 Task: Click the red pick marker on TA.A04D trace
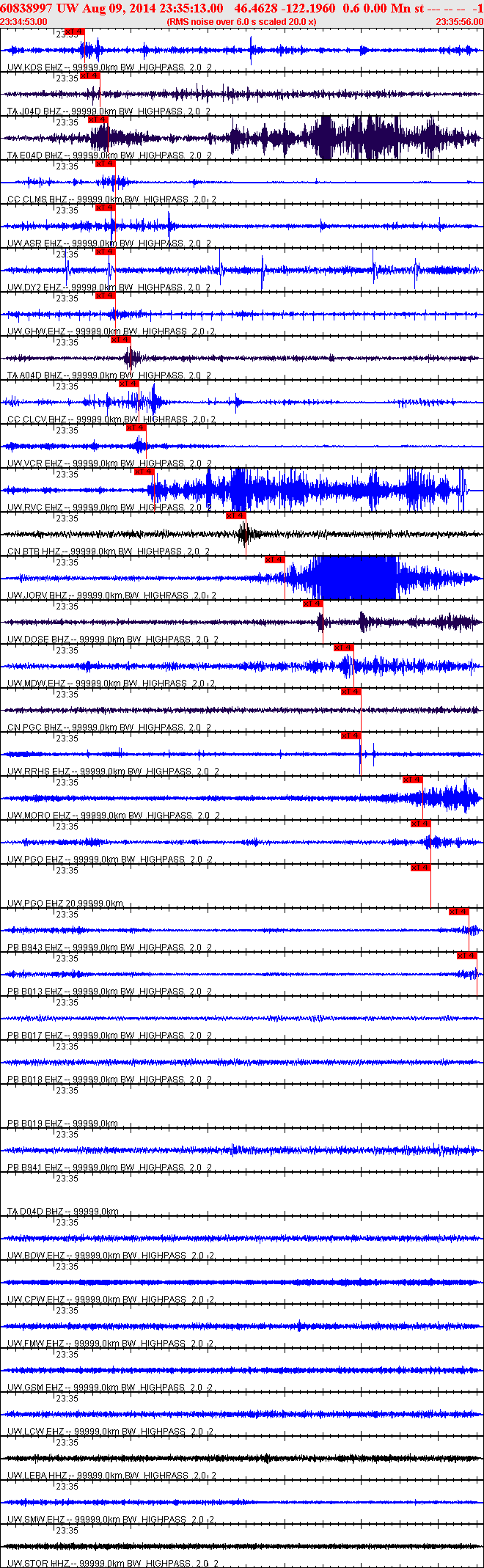[121, 340]
